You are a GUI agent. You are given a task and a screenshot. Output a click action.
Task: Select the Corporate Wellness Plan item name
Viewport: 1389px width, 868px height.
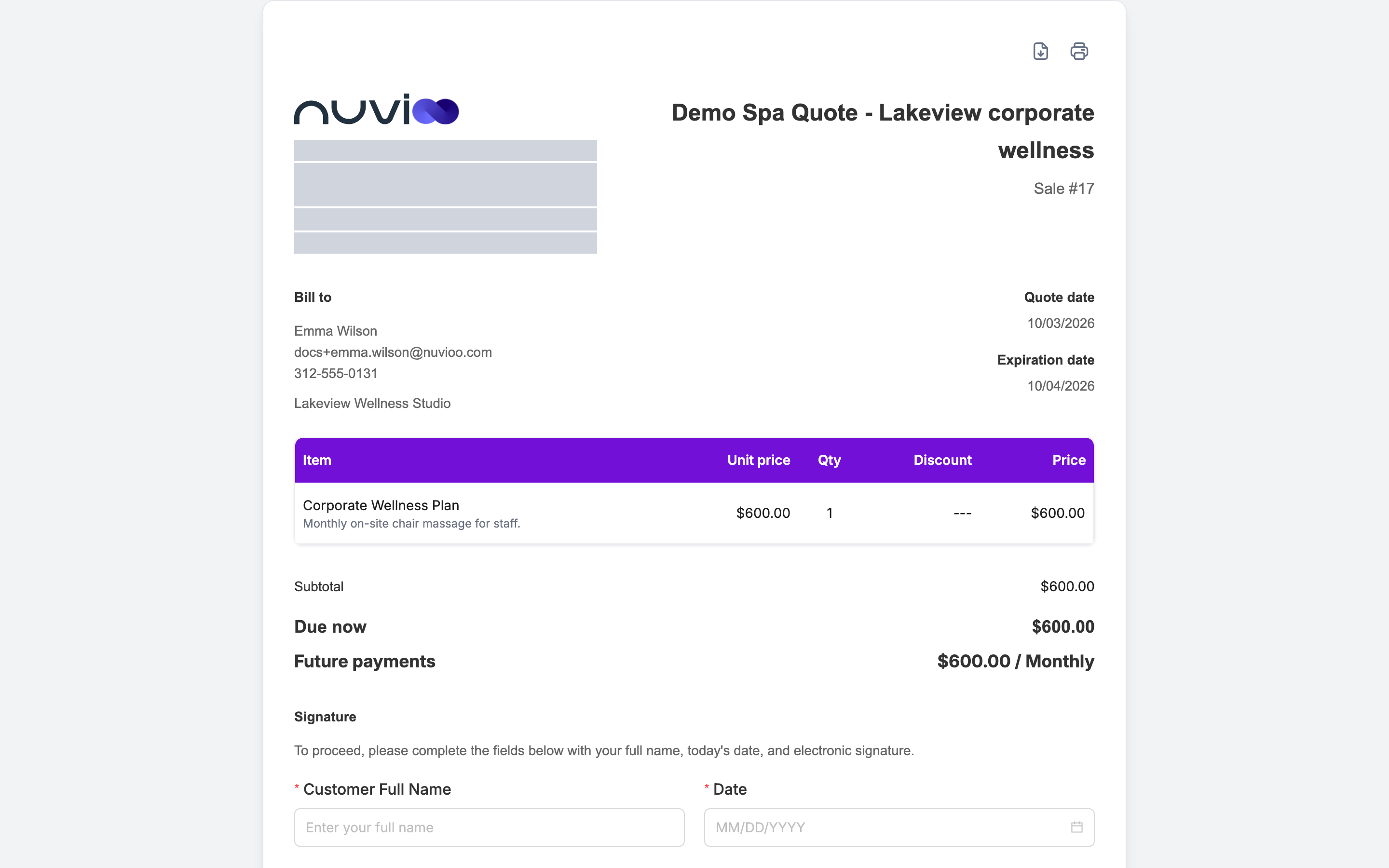pyautogui.click(x=381, y=505)
